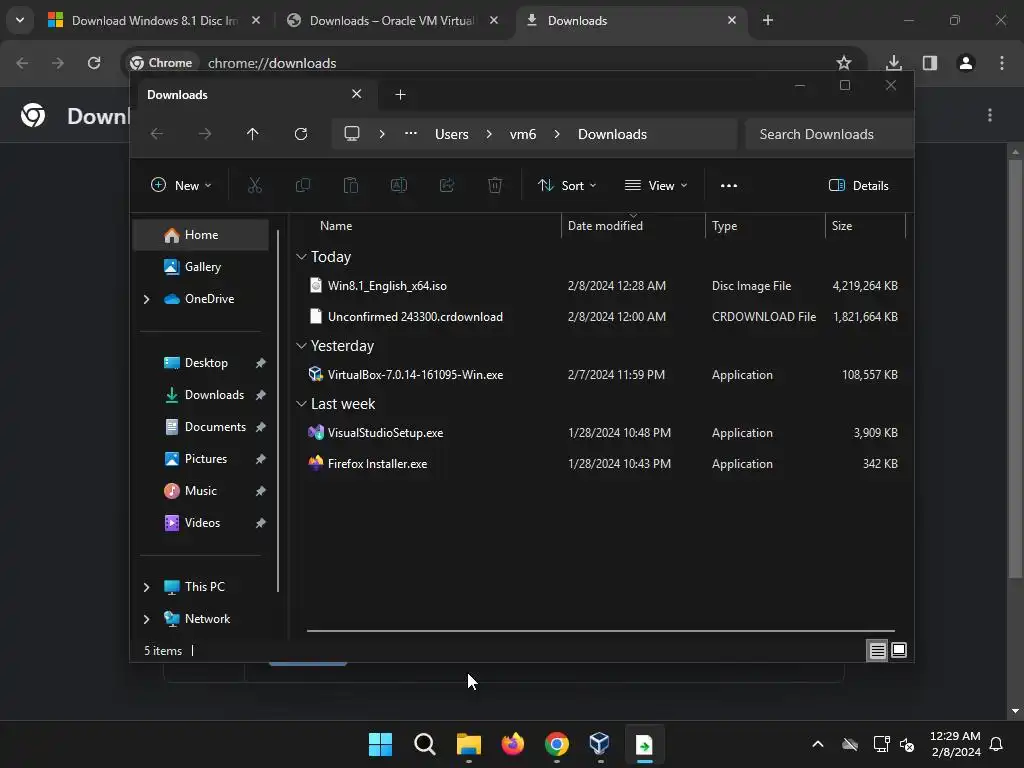Go up one folder with the up arrow

click(x=253, y=134)
